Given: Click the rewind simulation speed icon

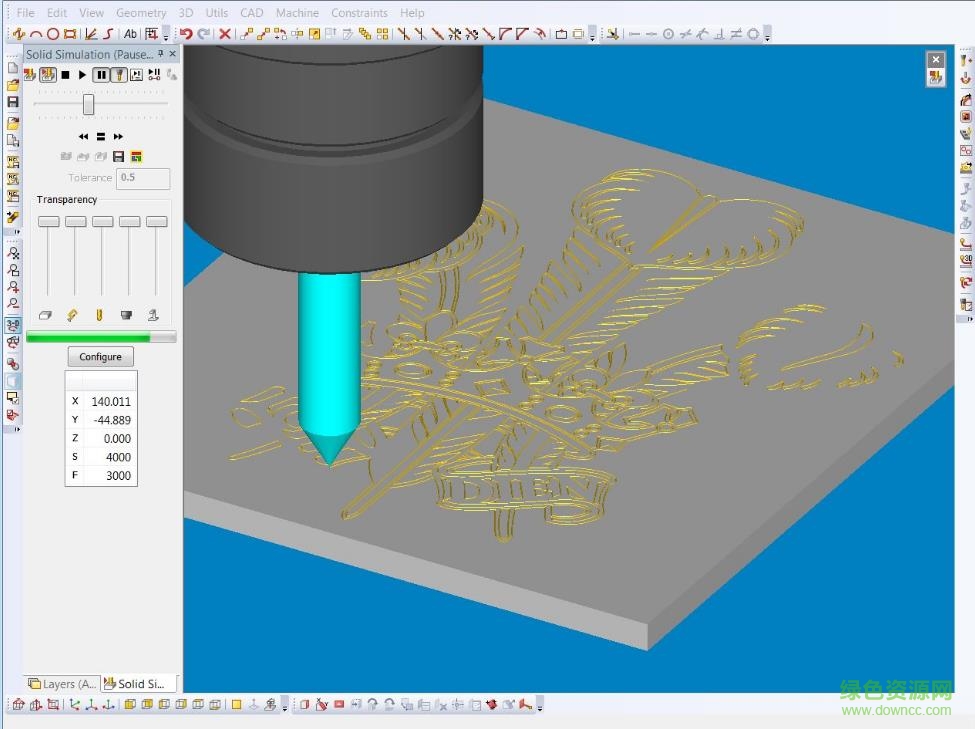Looking at the screenshot, I should [x=83, y=136].
